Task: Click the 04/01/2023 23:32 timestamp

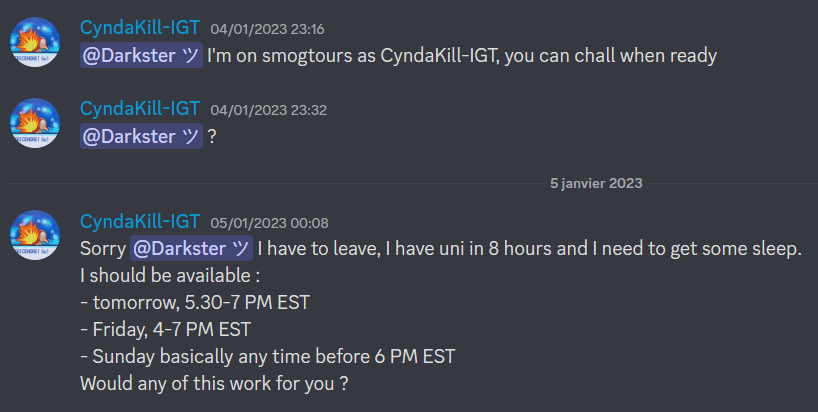Action: (x=269, y=110)
